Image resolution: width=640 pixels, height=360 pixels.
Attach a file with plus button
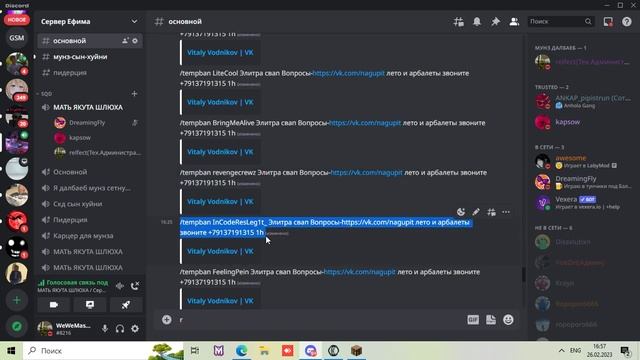pos(167,320)
